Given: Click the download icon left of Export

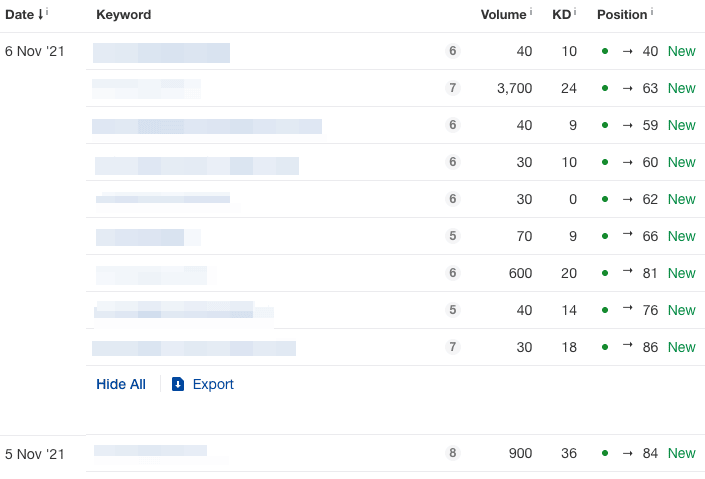Looking at the screenshot, I should point(178,384).
